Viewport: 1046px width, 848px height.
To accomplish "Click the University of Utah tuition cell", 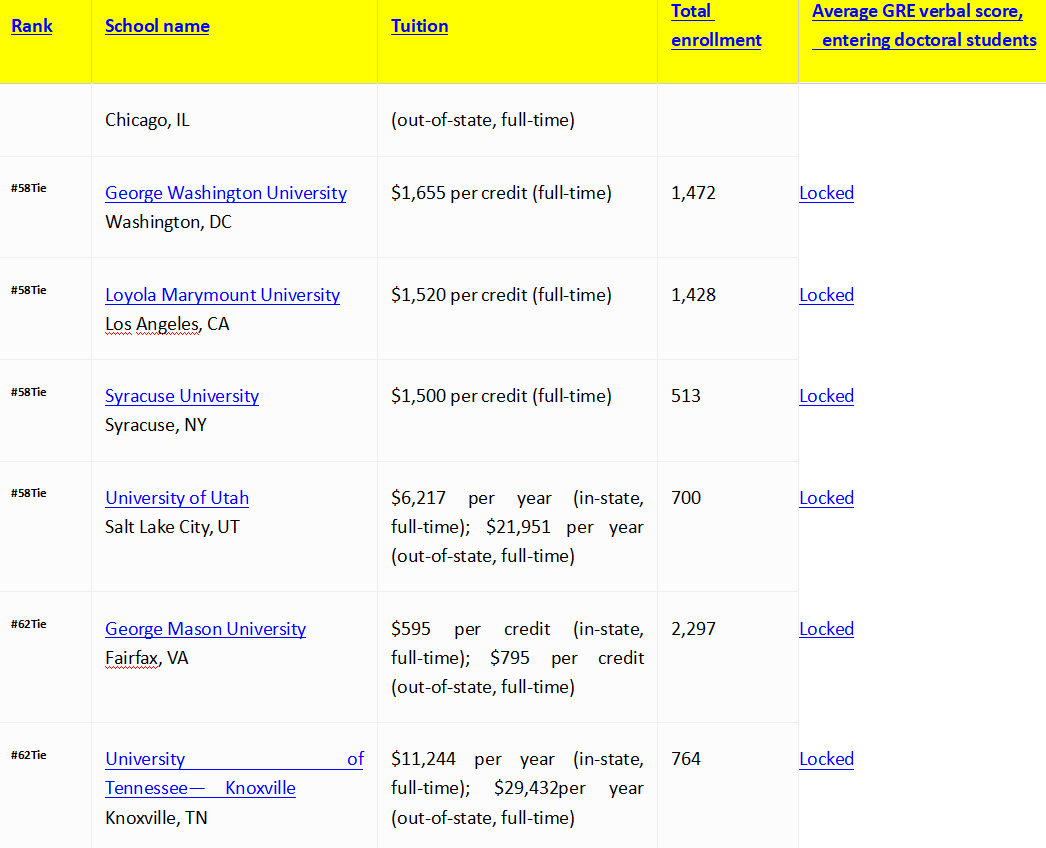I will pos(517,527).
